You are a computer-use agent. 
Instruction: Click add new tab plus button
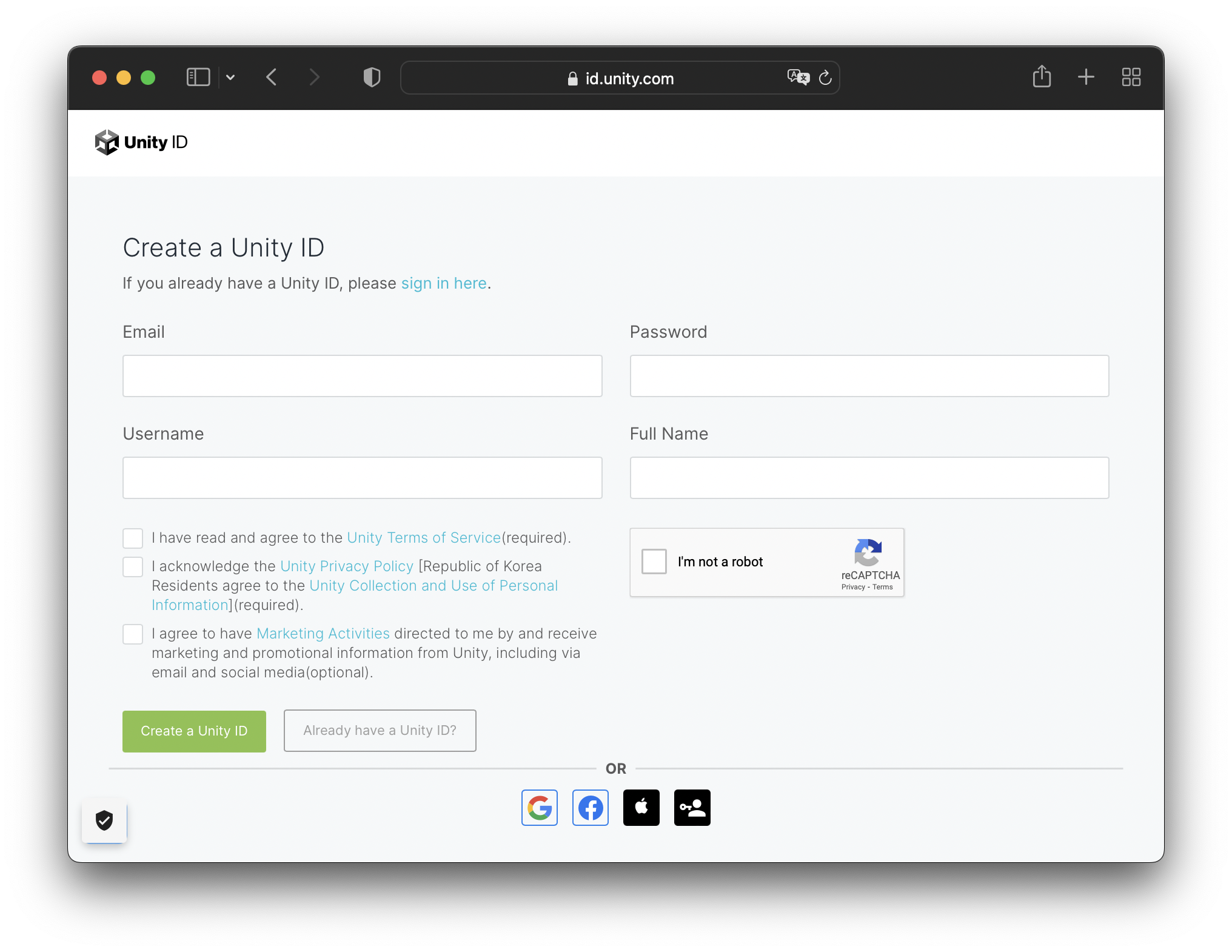1087,77
